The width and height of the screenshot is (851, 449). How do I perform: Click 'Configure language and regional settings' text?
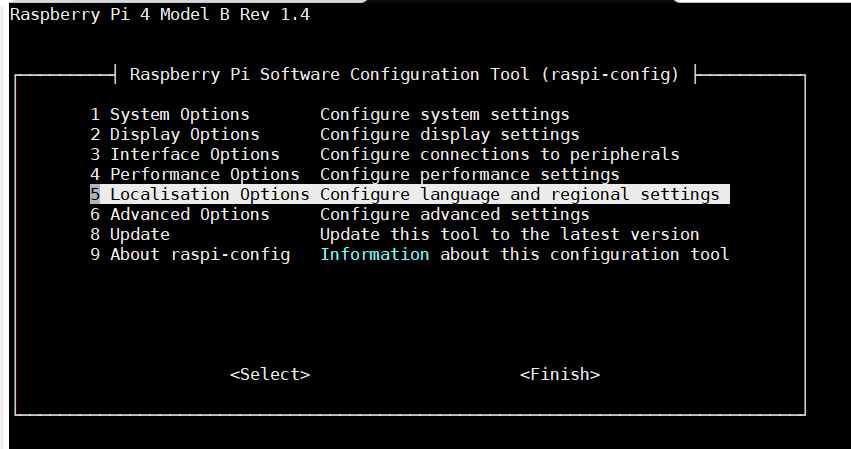coord(519,194)
